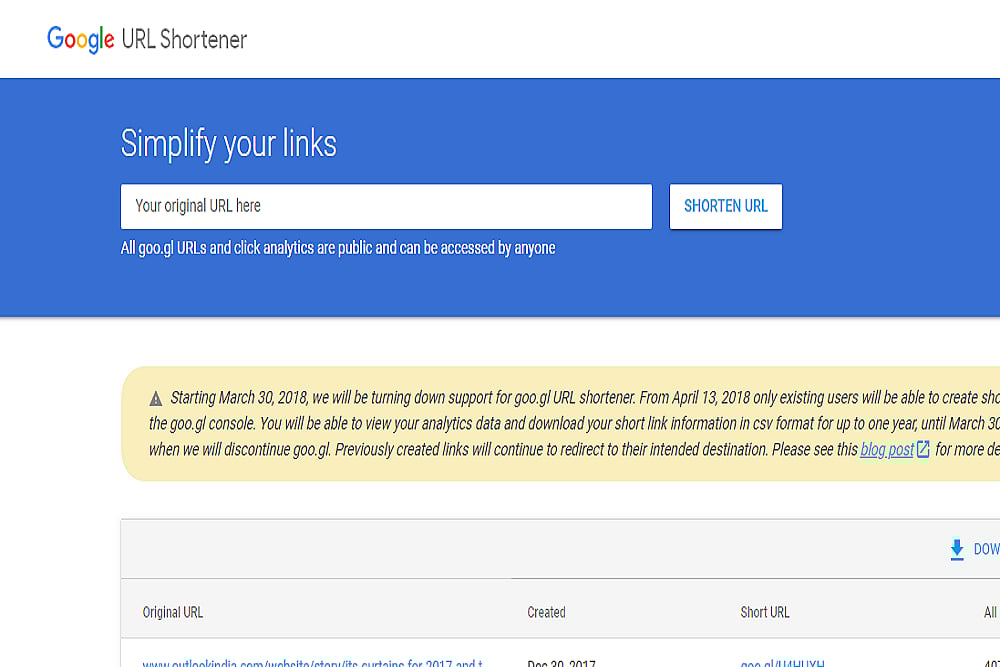This screenshot has height=667, width=1000.
Task: Open the blog post link
Action: (x=887, y=450)
